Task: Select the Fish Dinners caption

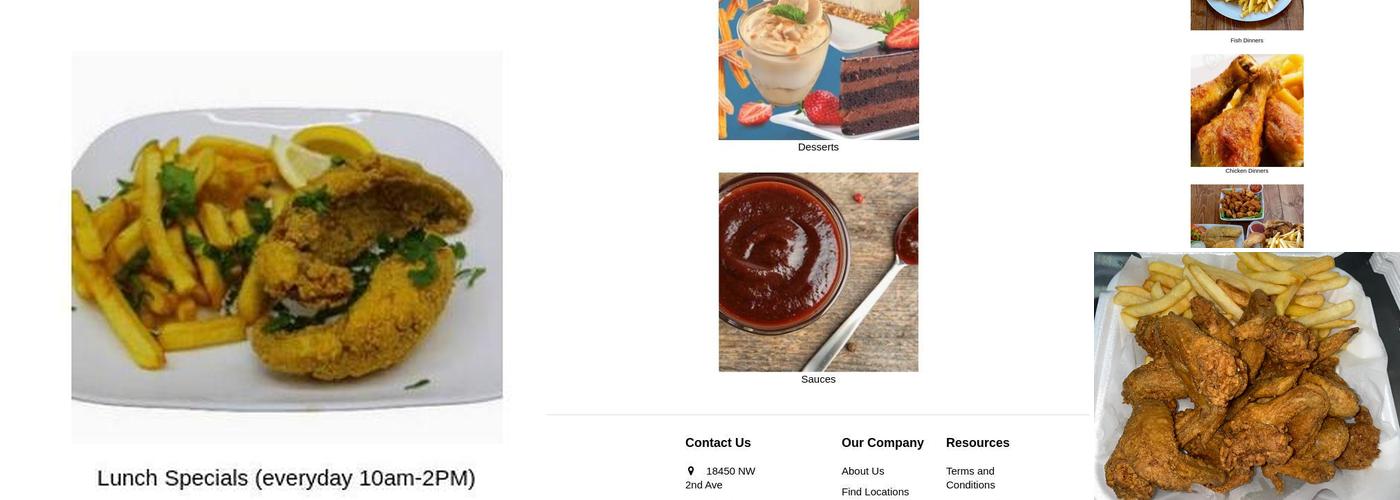Action: 1247,41
